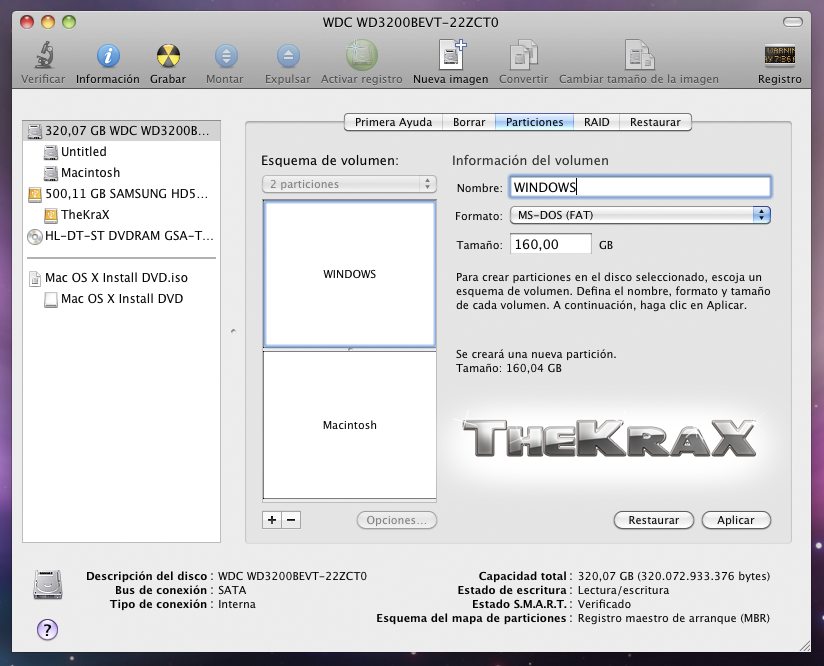Click the Grabar burn icon
Screen dimensions: 824x666
click(168, 56)
